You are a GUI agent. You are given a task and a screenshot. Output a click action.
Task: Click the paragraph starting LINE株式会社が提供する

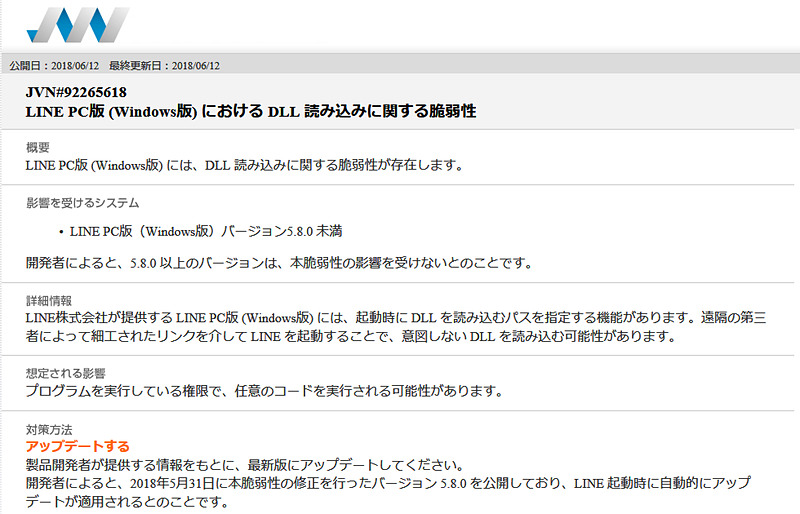click(396, 327)
